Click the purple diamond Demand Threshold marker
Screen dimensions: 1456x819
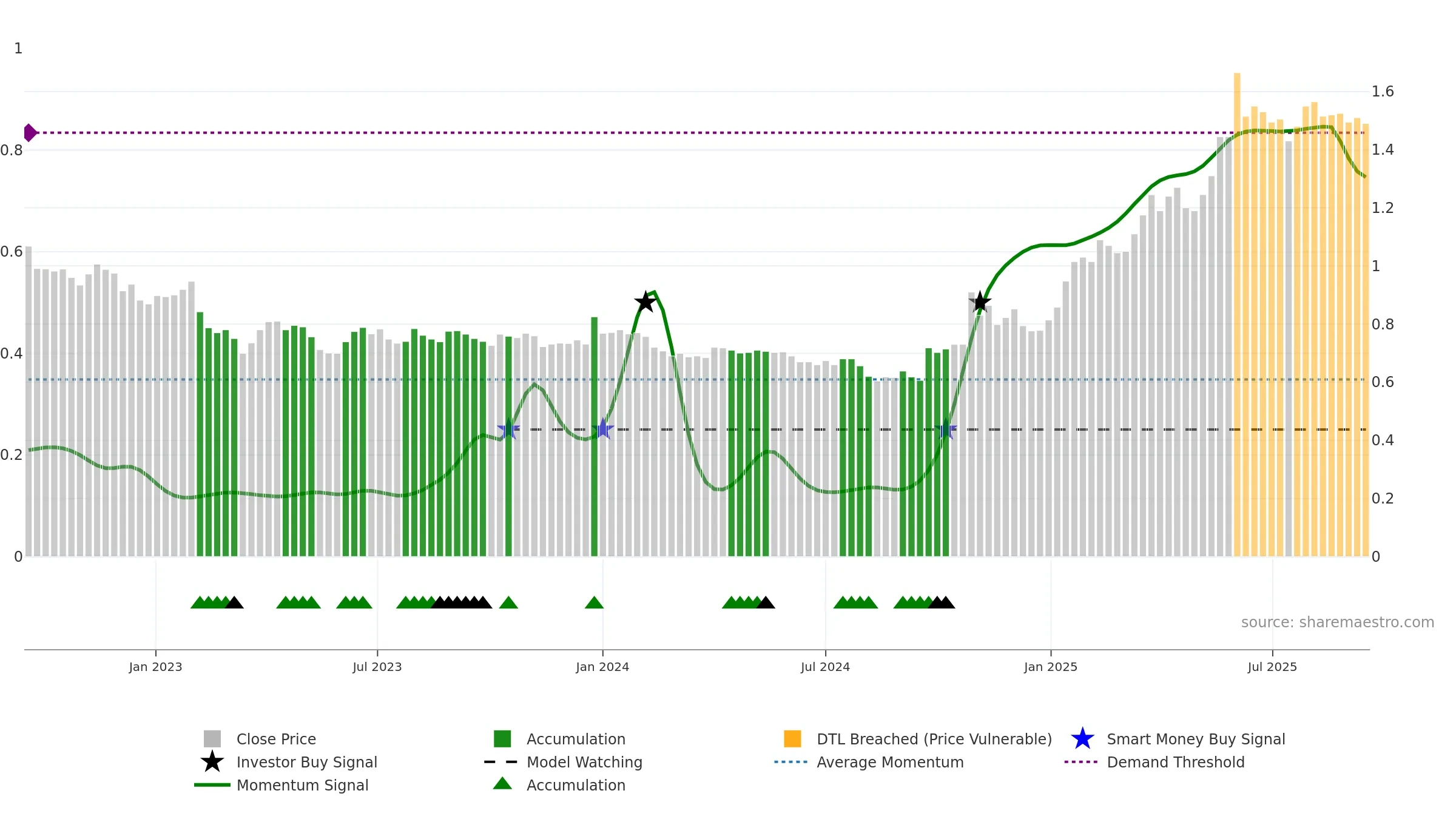(x=30, y=132)
